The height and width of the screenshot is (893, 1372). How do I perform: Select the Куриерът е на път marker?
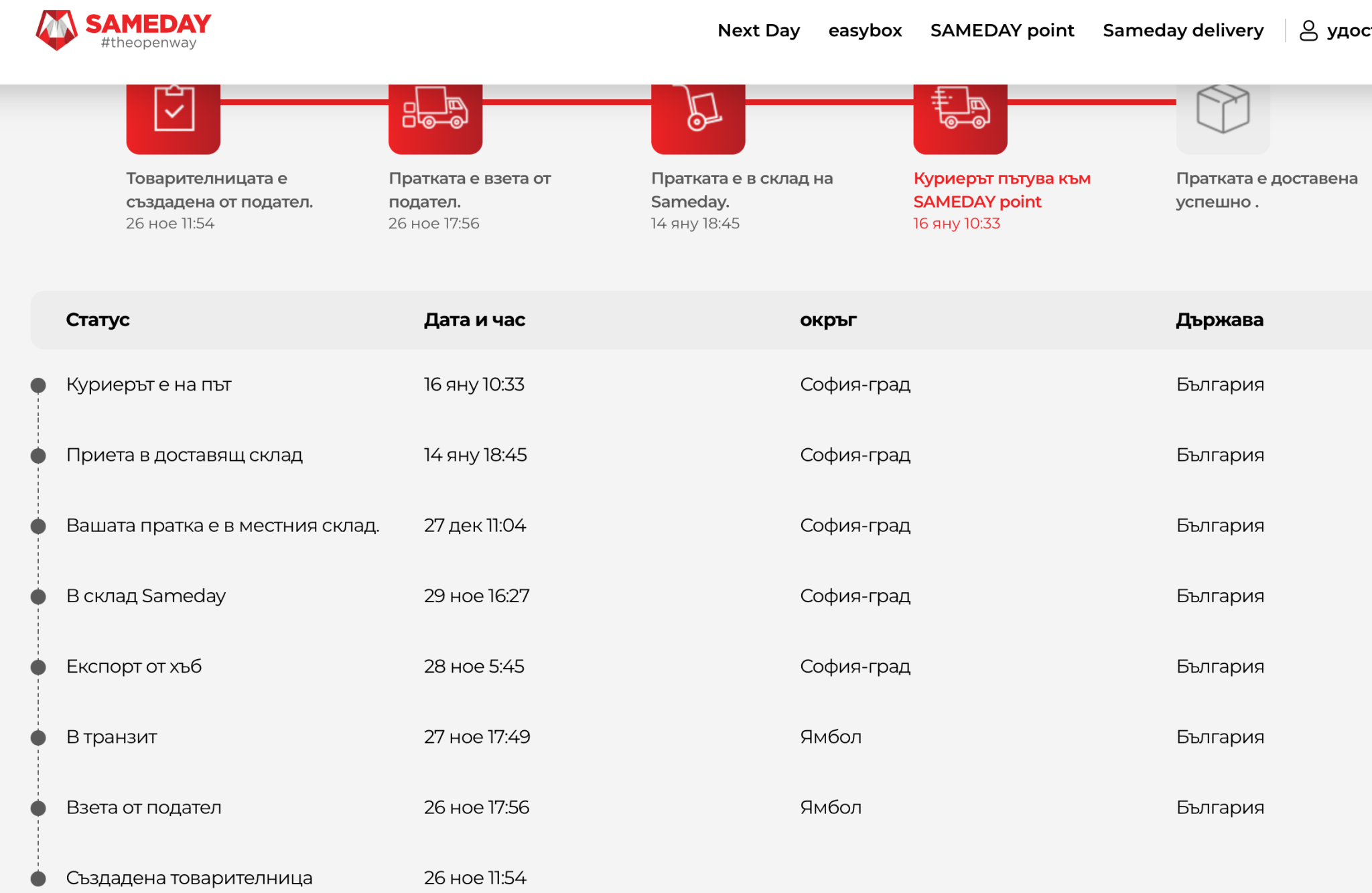pyautogui.click(x=39, y=385)
